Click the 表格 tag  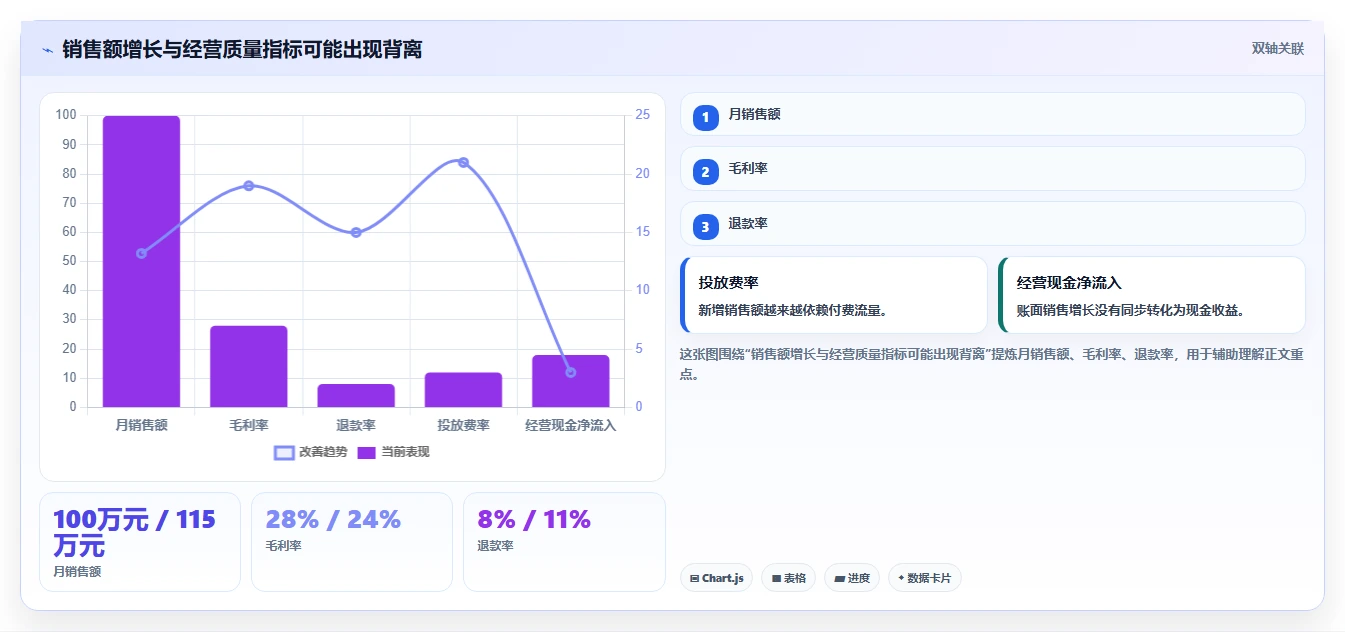click(x=788, y=578)
